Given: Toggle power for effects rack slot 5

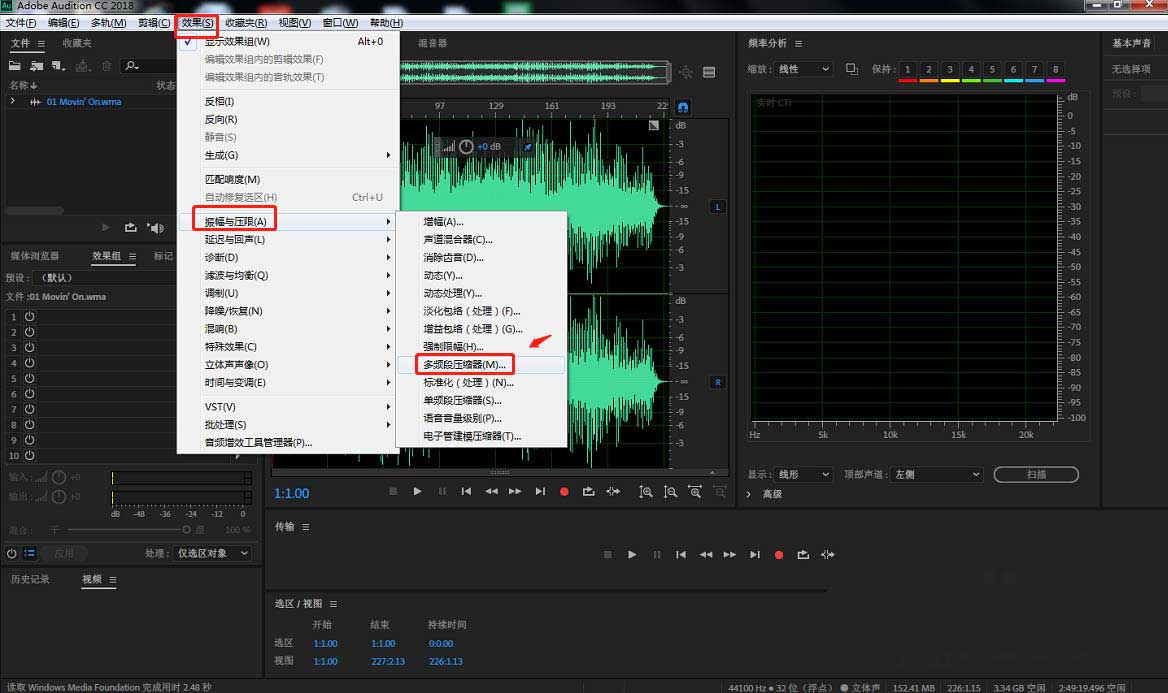Looking at the screenshot, I should [x=29, y=378].
